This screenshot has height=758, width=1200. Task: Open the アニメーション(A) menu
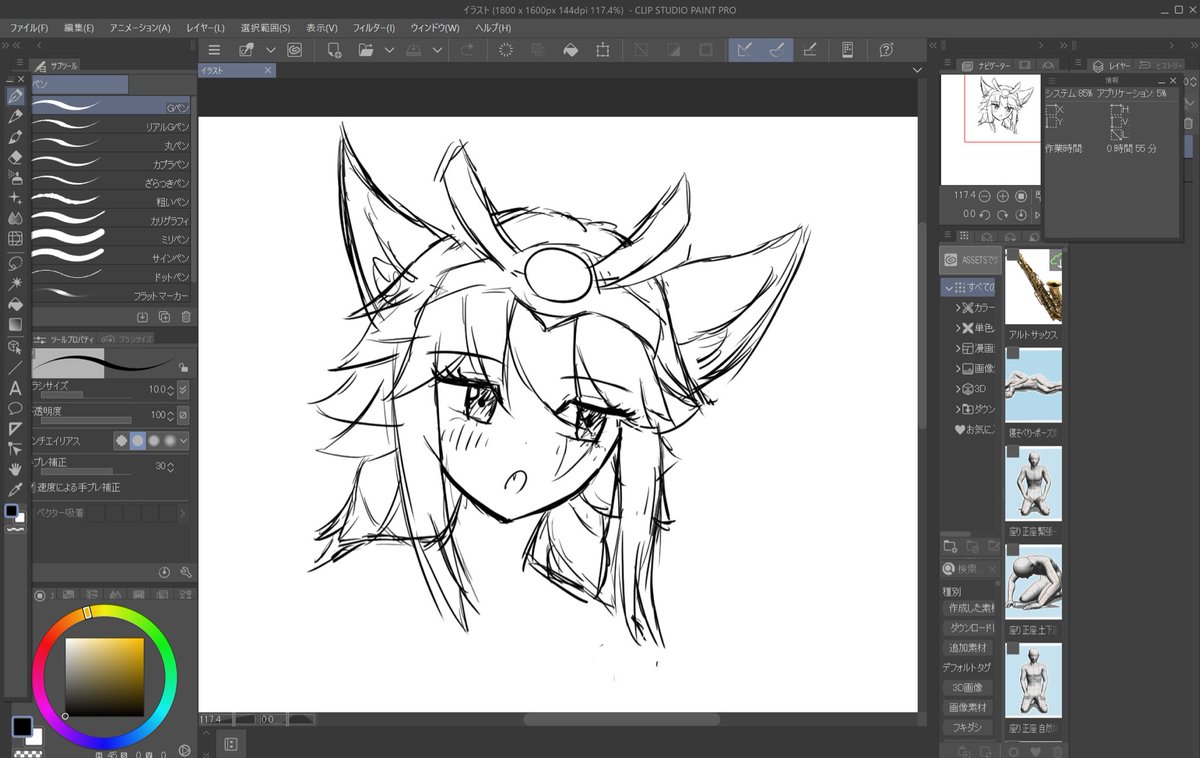point(140,28)
